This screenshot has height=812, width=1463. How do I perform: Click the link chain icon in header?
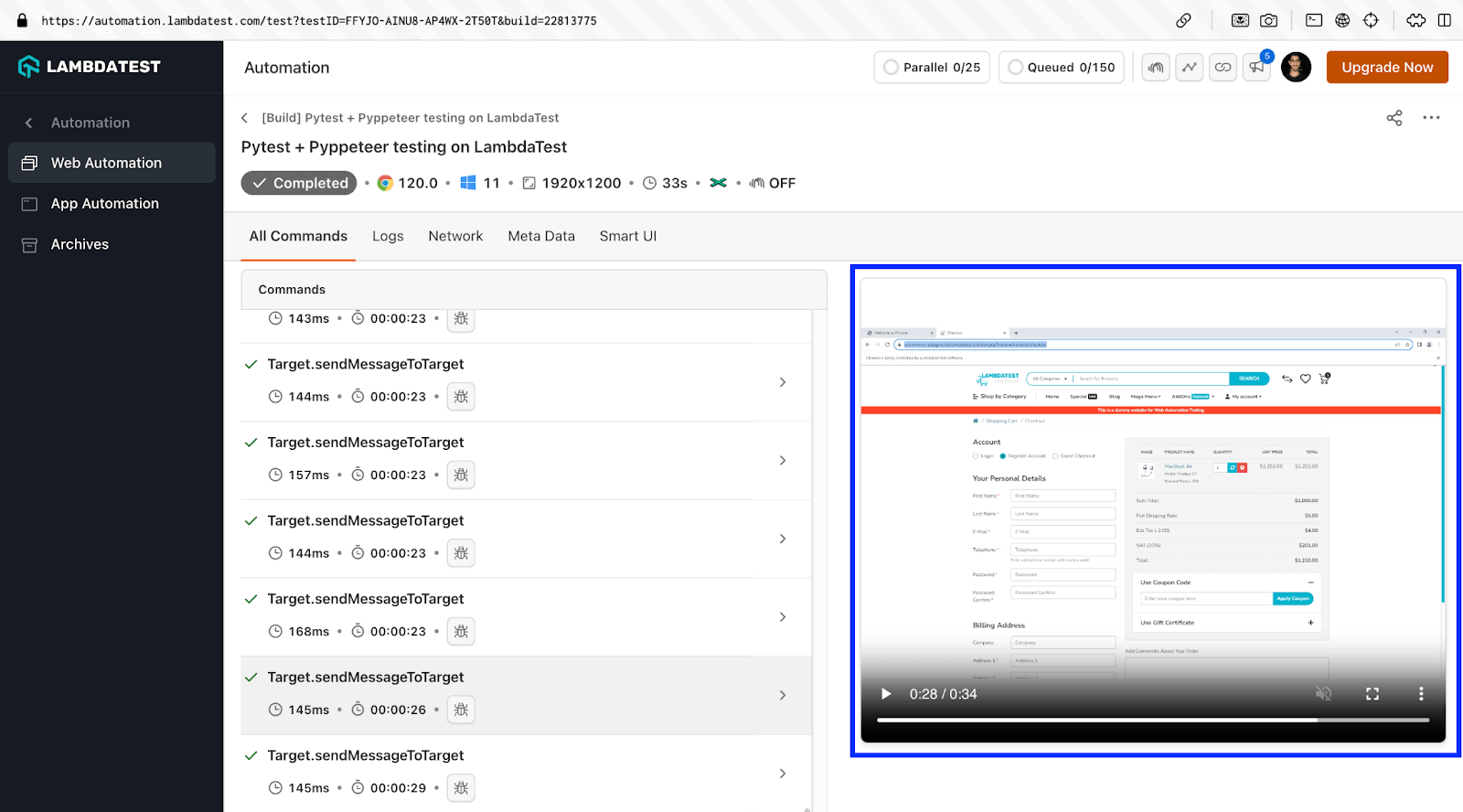click(1223, 68)
